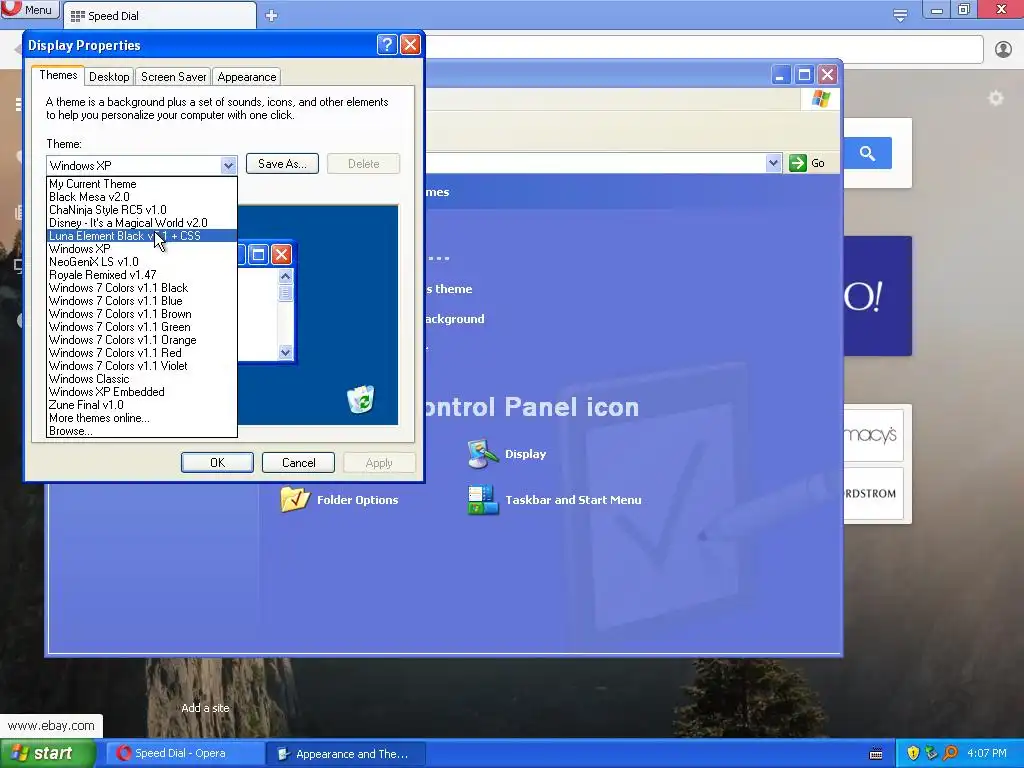
Task: Select the Speed Dial browser tab
Action: tap(160, 16)
